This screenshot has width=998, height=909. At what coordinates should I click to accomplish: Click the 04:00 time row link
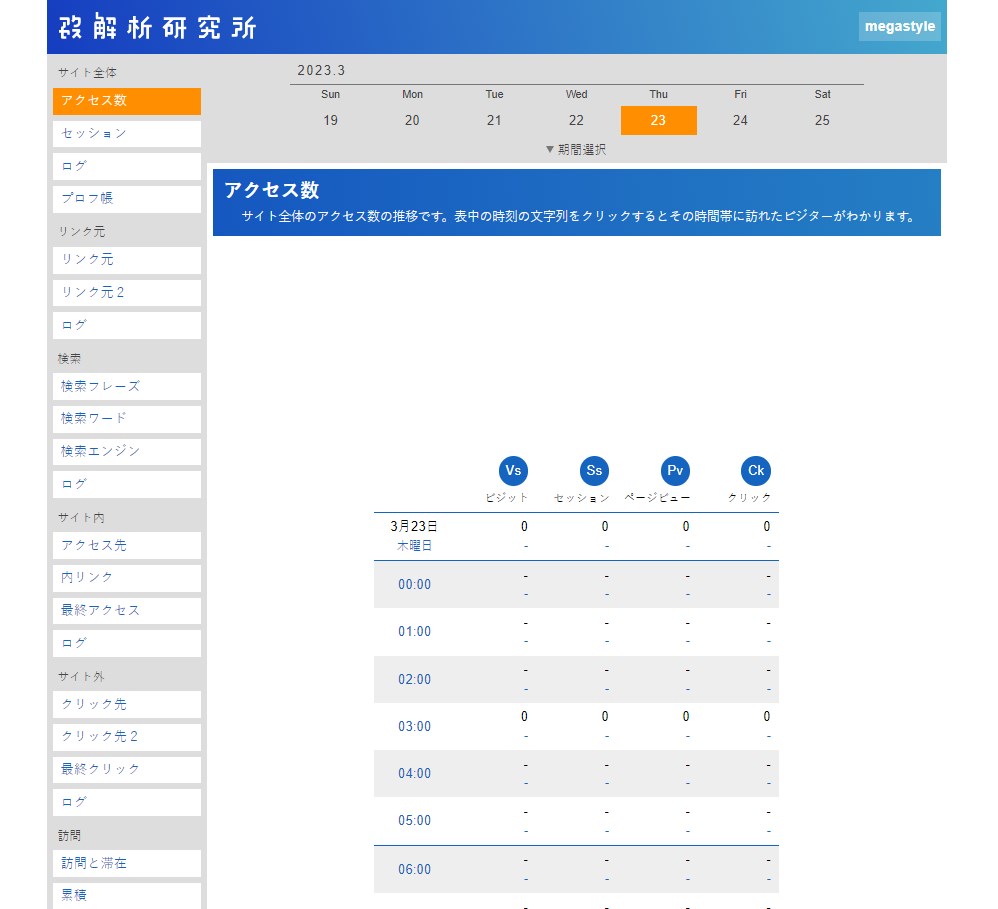coord(414,773)
